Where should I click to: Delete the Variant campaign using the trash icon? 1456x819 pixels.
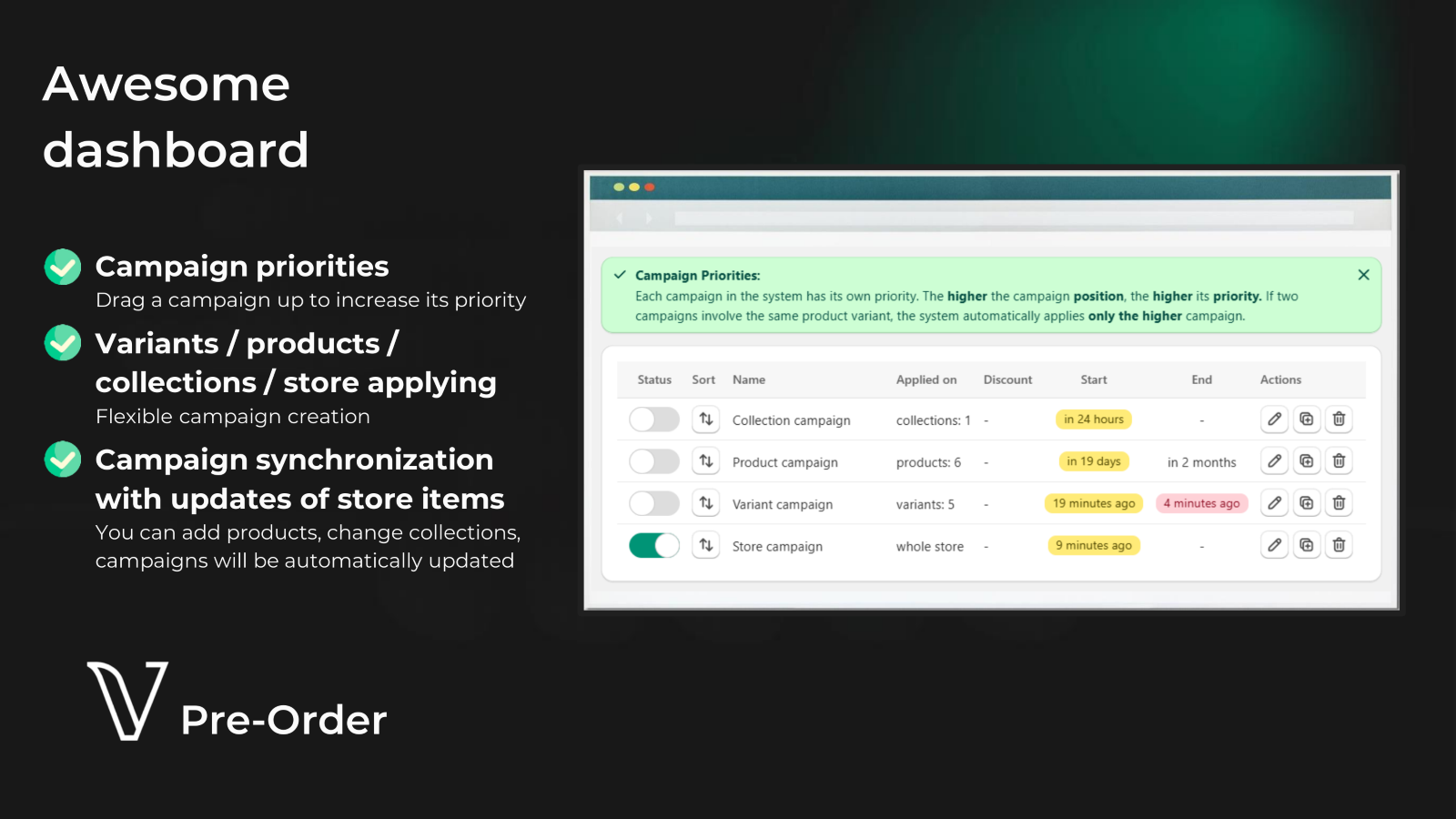(1339, 503)
